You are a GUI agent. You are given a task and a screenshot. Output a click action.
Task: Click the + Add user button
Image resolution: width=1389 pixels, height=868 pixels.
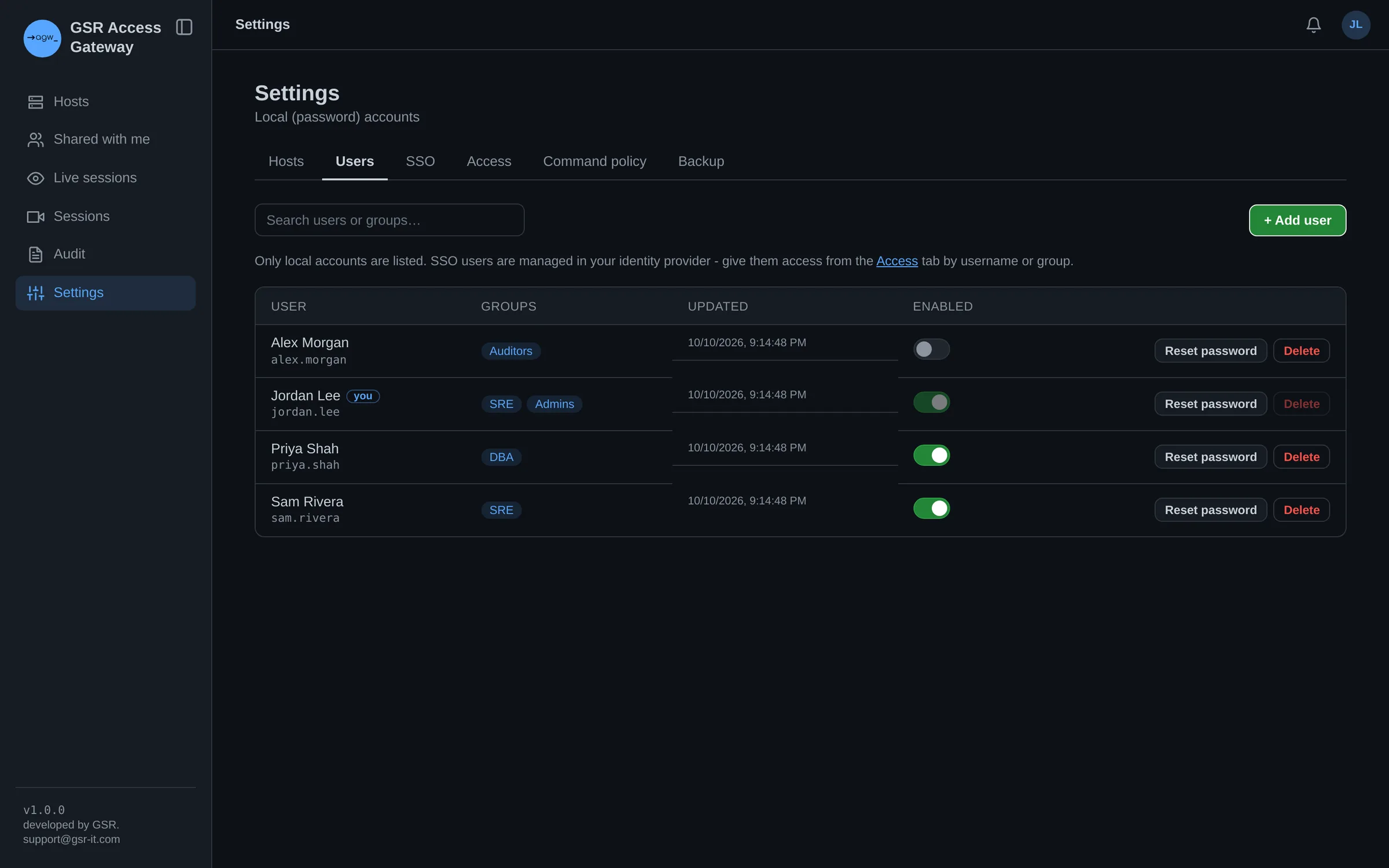pos(1297,220)
